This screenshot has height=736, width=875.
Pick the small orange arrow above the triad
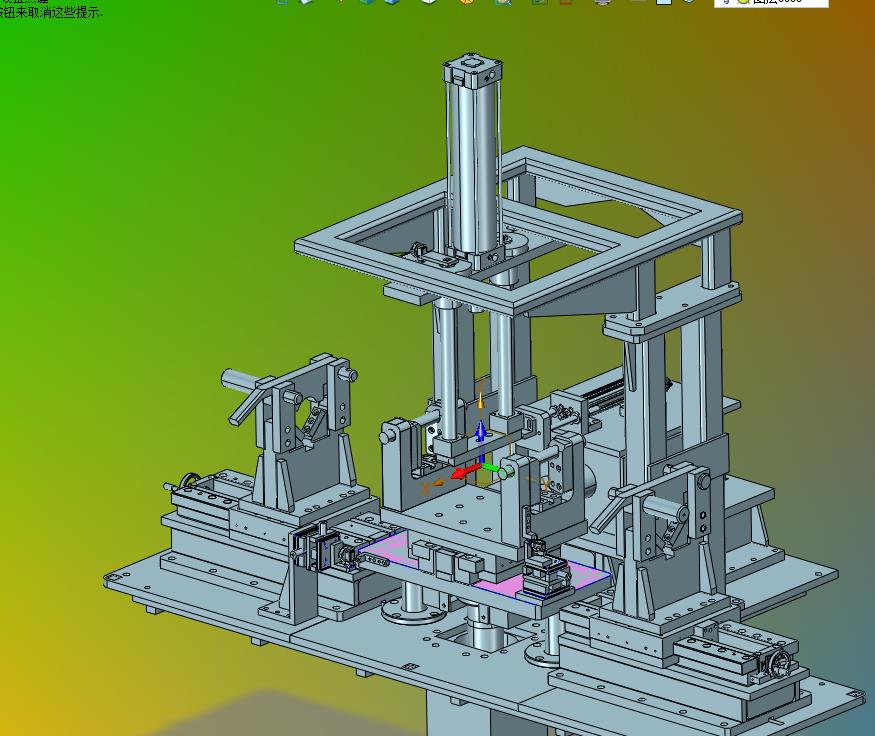point(480,400)
